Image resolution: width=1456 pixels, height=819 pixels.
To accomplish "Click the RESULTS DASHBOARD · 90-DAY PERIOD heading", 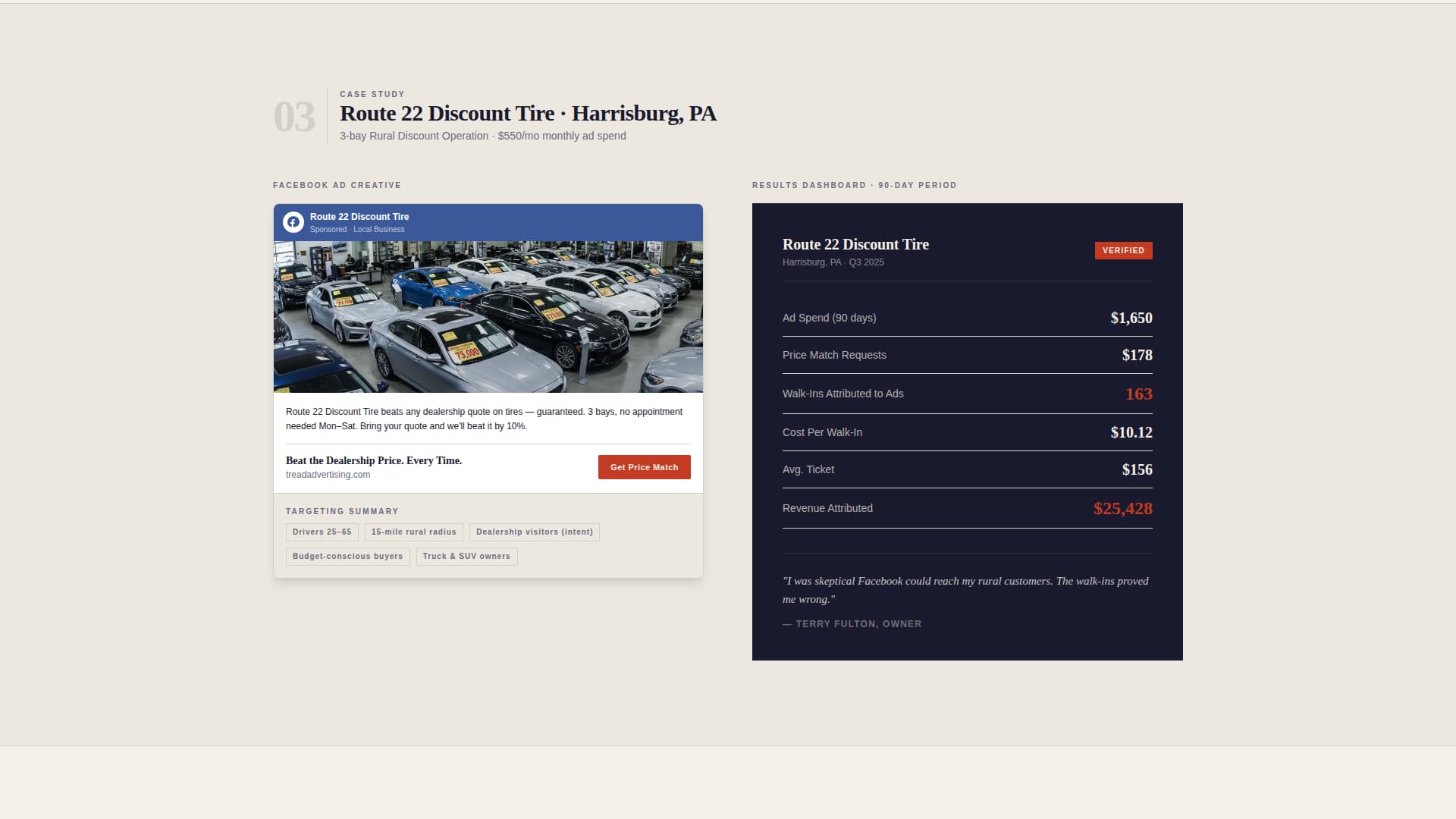I will pos(854,185).
